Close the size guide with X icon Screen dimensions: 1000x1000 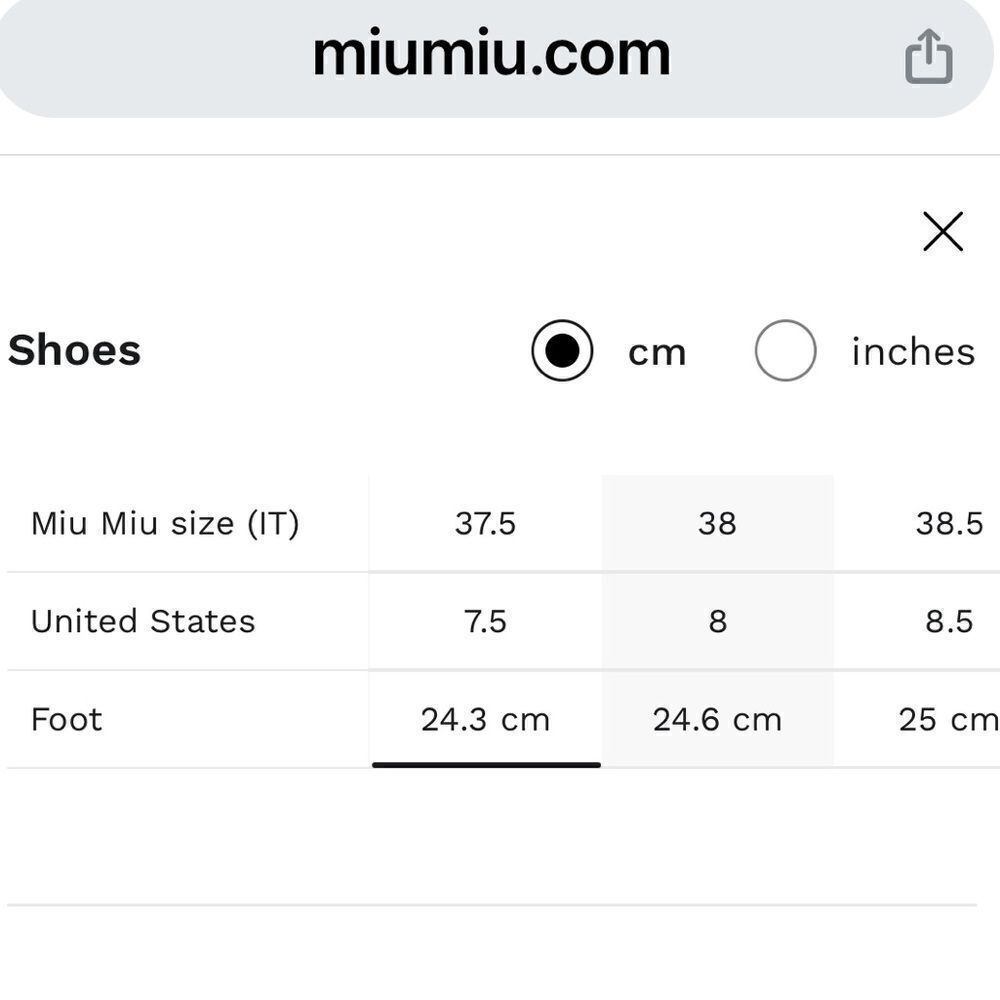943,232
